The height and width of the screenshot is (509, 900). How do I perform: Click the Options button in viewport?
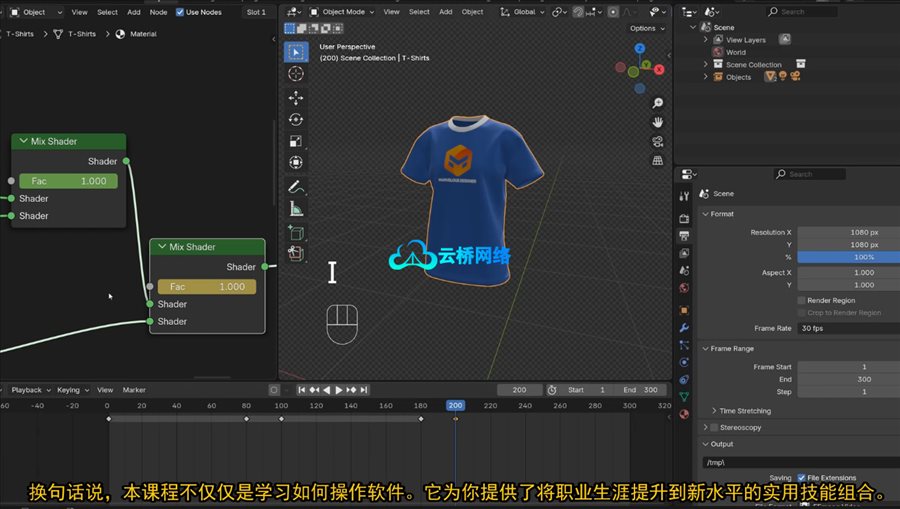[646, 28]
